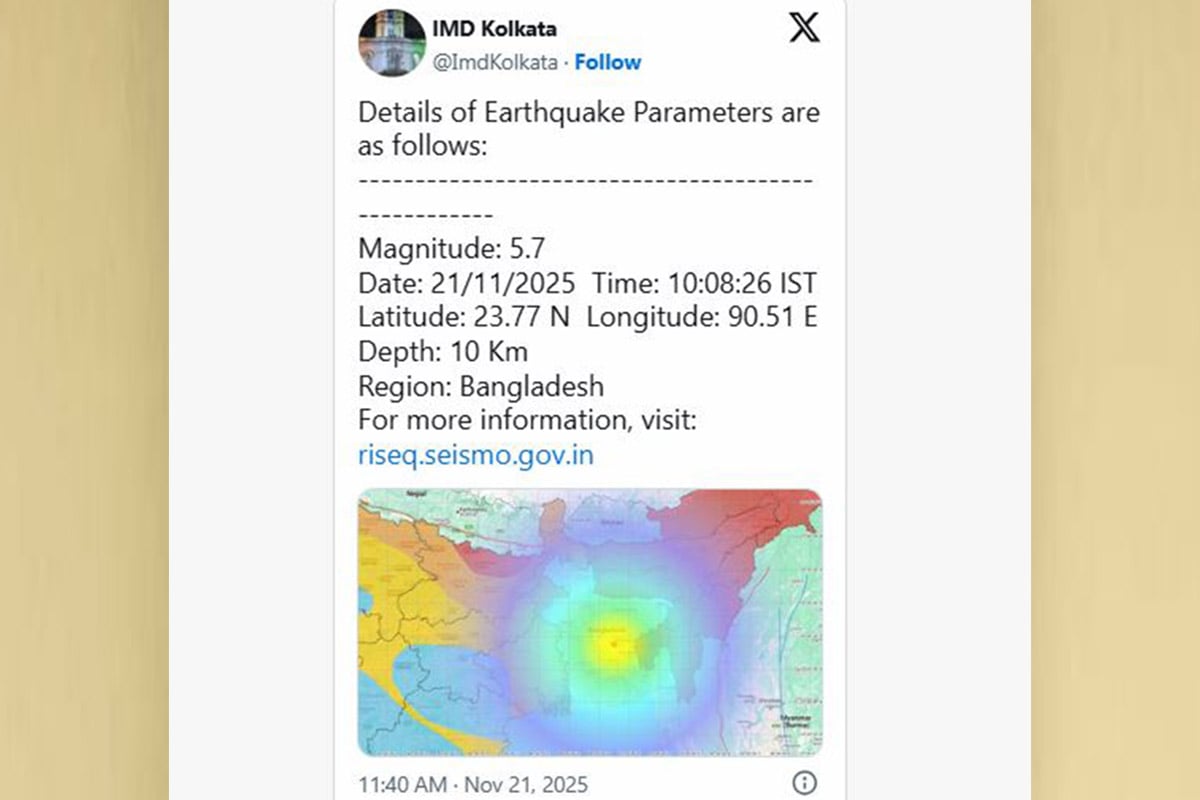Click the IMD Kolkata profile avatar

coord(392,43)
